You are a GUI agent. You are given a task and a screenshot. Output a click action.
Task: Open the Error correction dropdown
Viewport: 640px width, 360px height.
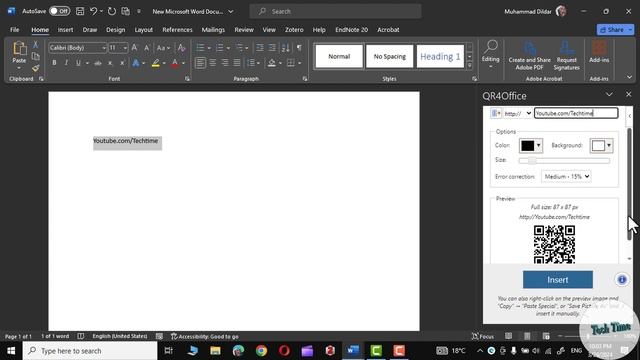click(566, 176)
